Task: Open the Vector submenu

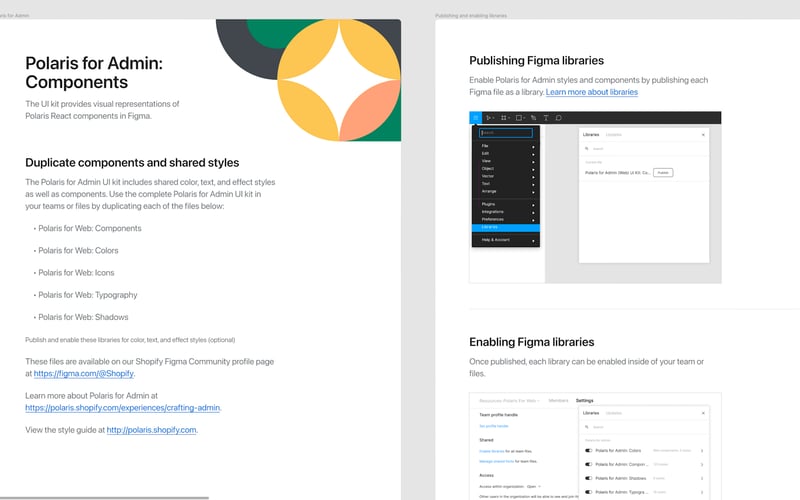Action: (506, 176)
